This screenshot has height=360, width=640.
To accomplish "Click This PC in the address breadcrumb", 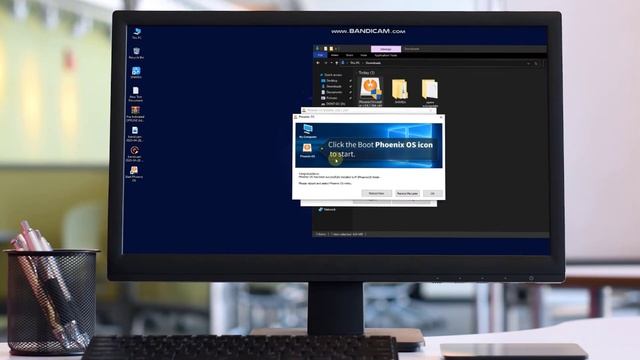I will 354,63.
